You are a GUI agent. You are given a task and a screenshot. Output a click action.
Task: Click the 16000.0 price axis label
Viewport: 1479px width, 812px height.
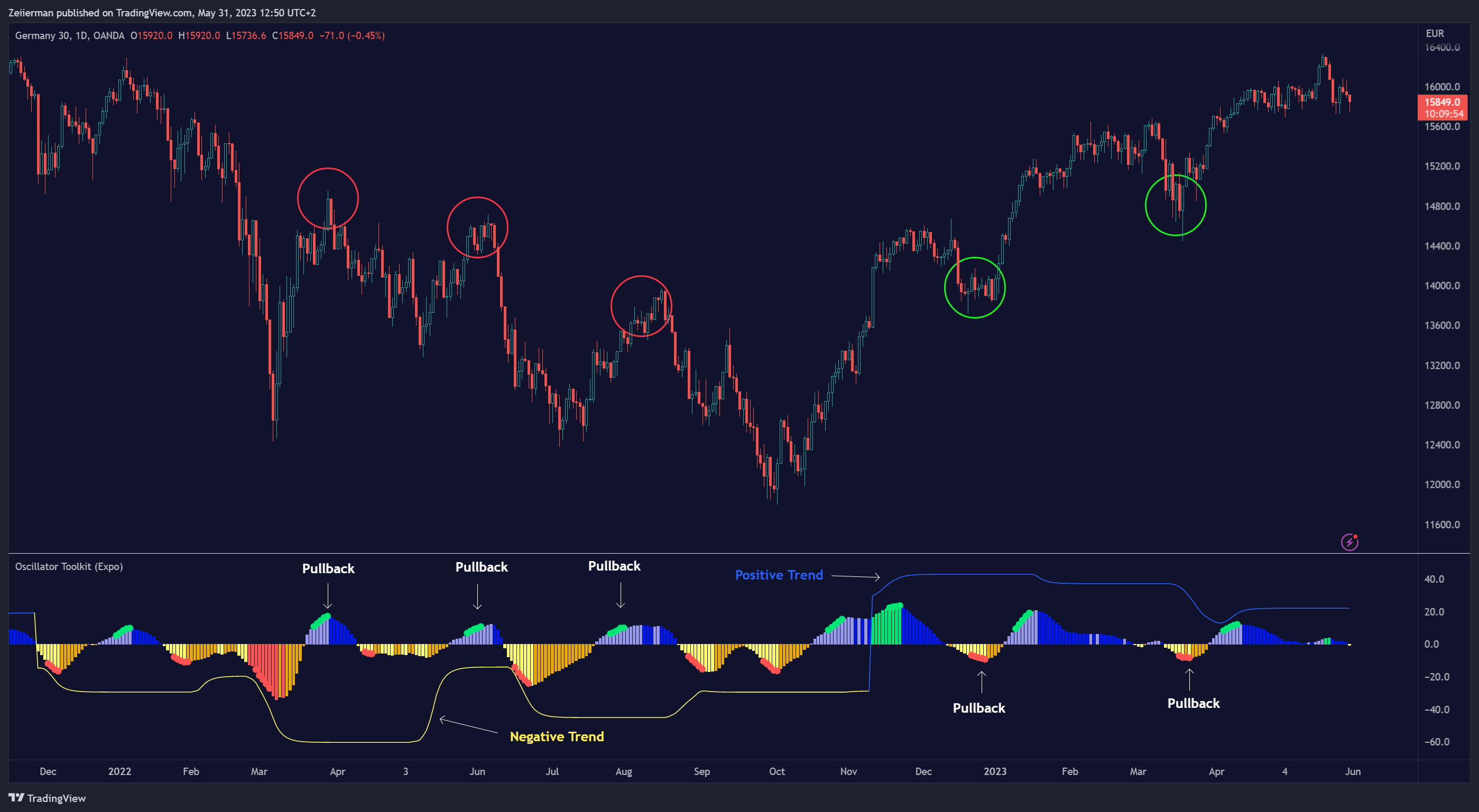coord(1441,87)
